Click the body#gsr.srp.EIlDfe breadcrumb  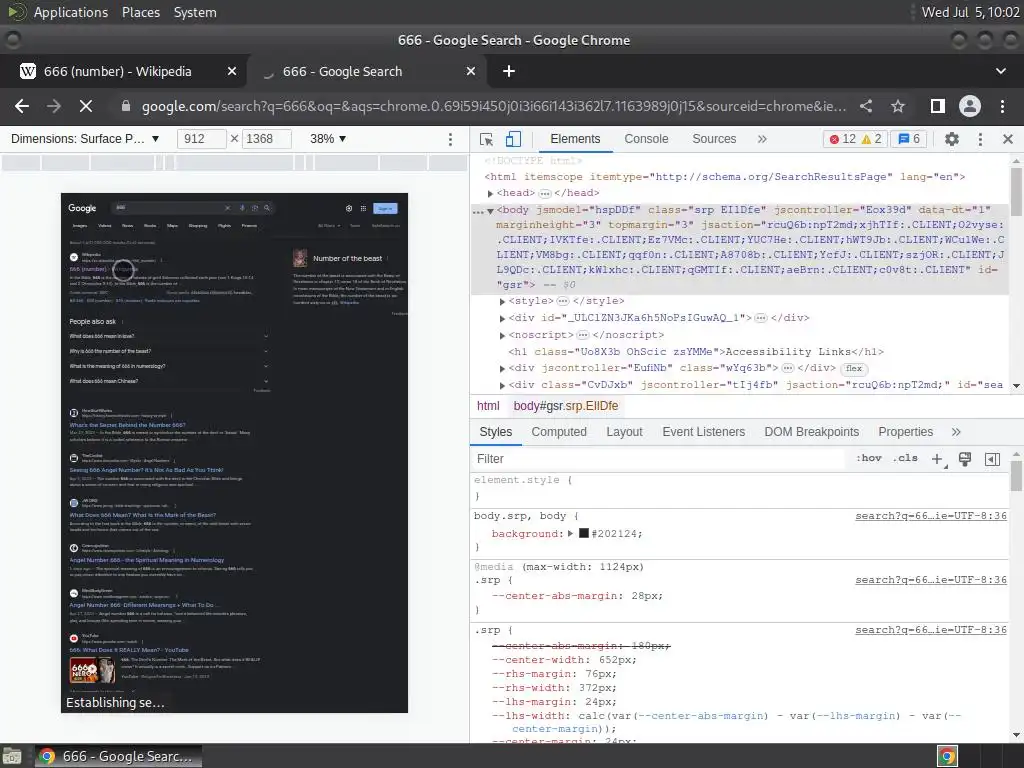[x=566, y=406]
